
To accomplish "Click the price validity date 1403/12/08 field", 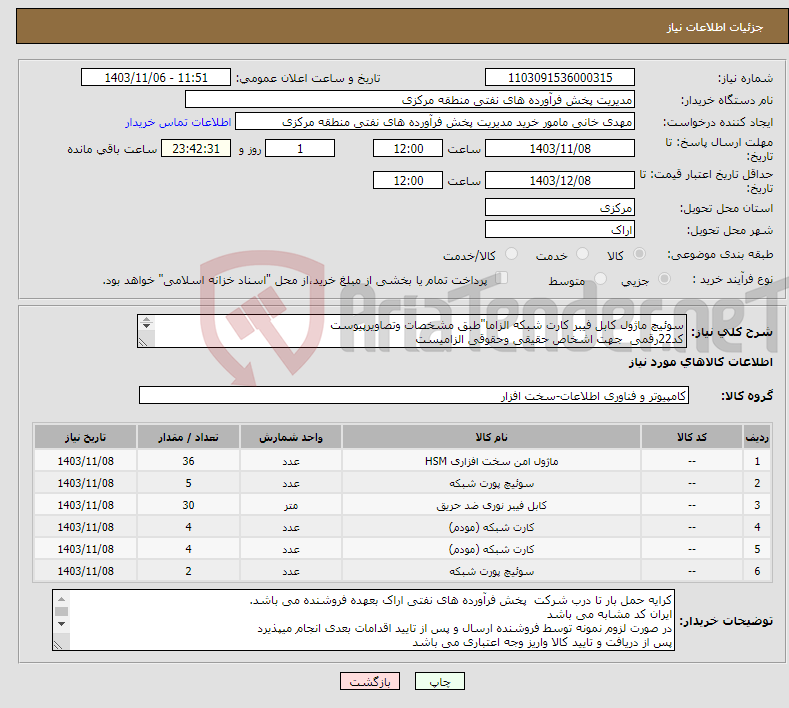I will pos(560,180).
